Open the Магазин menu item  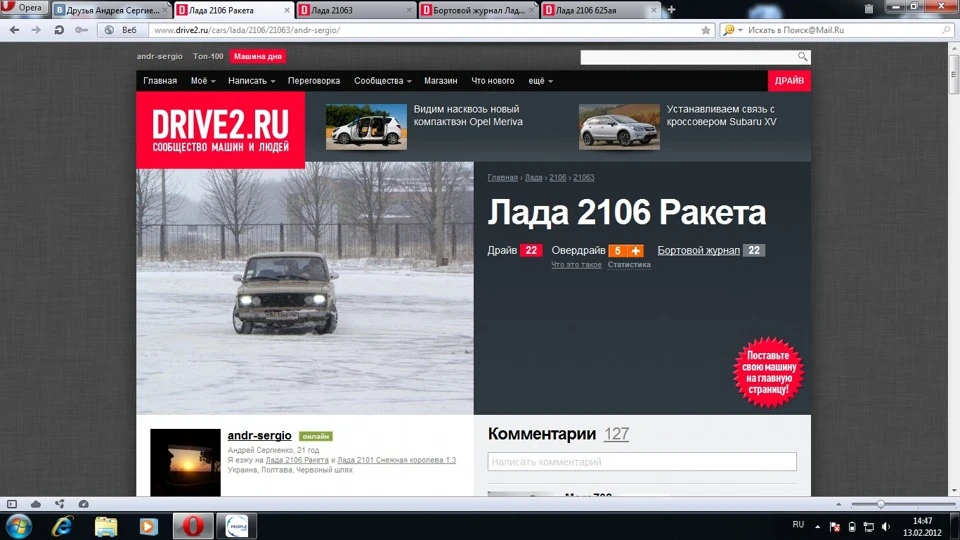pos(441,81)
